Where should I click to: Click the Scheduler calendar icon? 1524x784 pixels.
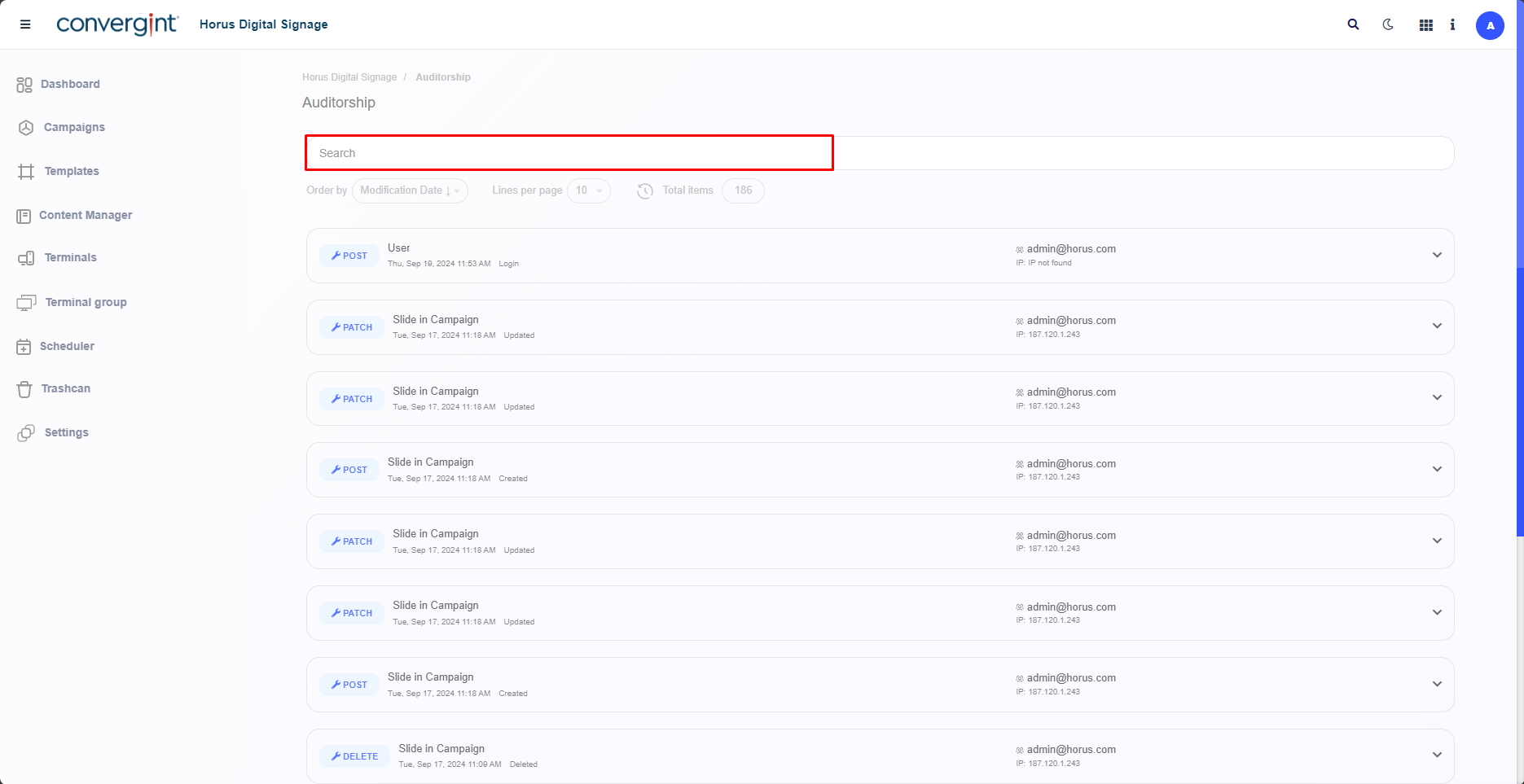click(x=24, y=347)
